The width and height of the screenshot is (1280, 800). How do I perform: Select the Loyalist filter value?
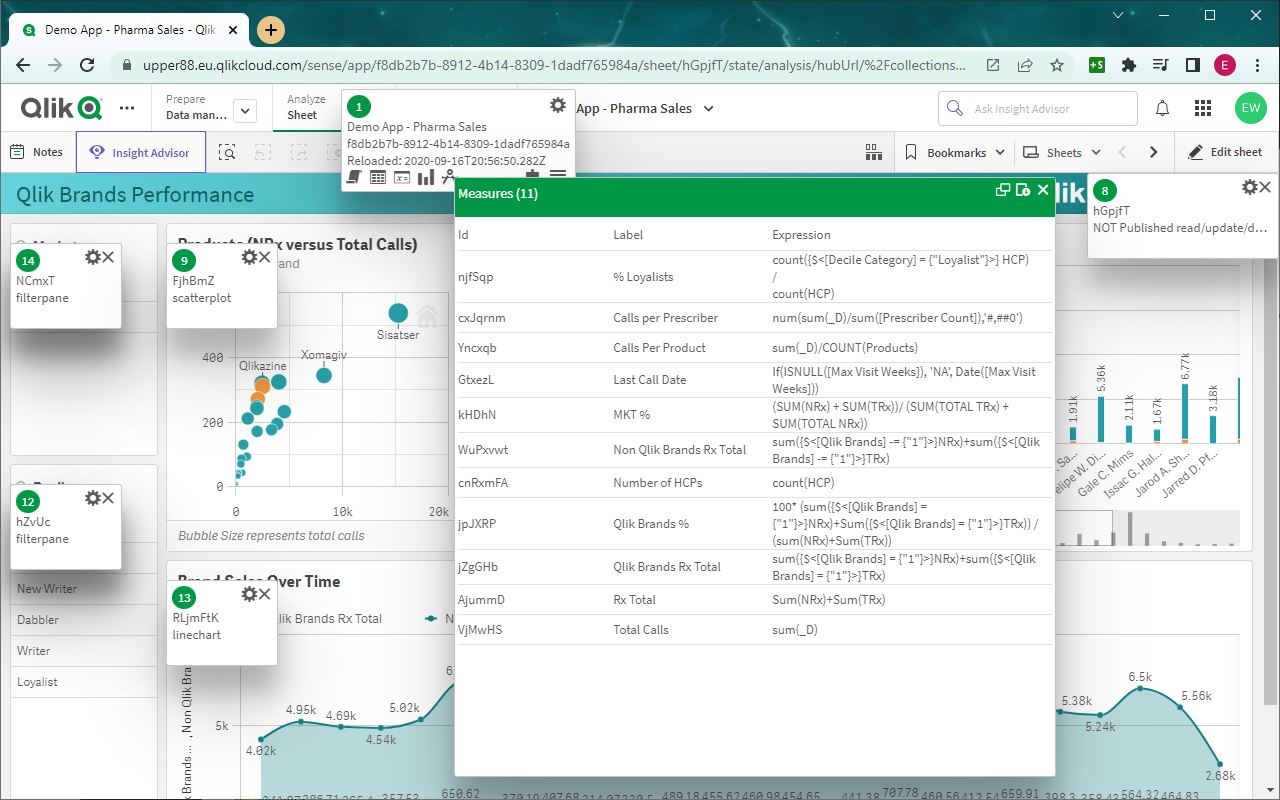coord(37,682)
